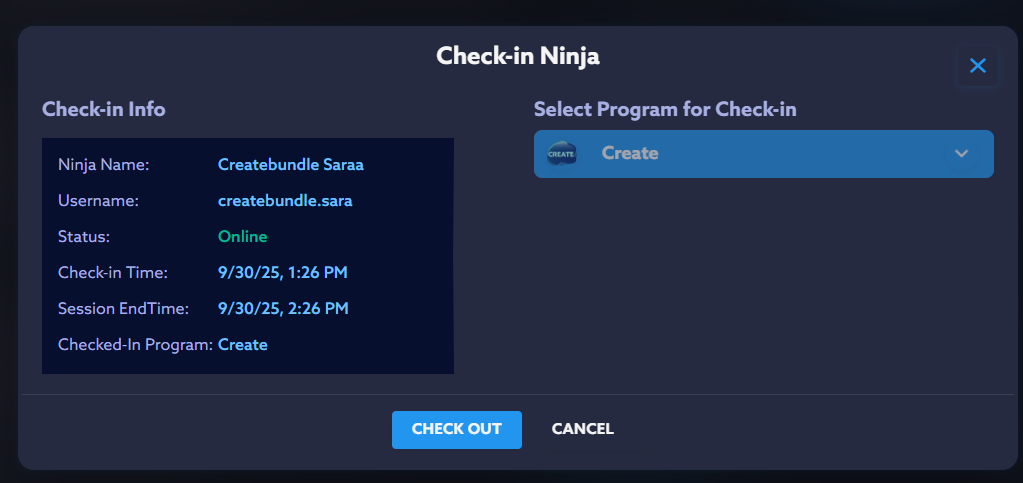The image size is (1023, 483).
Task: Click the CANCEL button
Action: pyautogui.click(x=582, y=429)
